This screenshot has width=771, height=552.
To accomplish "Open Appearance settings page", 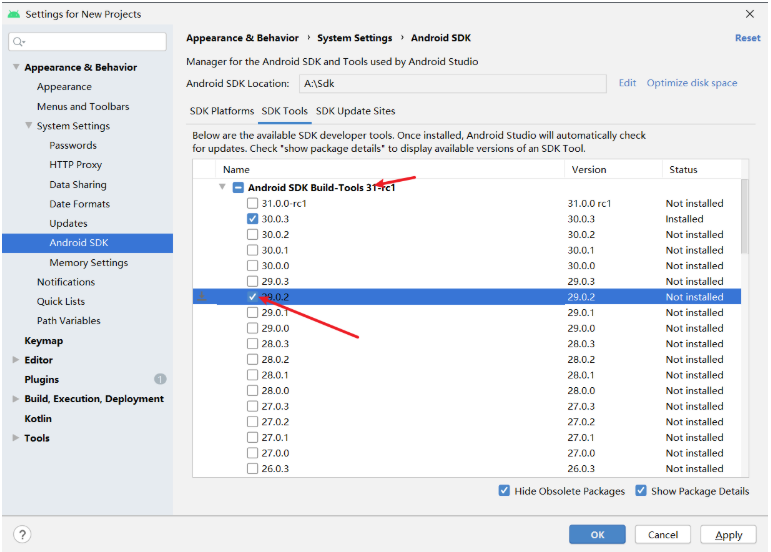I will click(64, 87).
